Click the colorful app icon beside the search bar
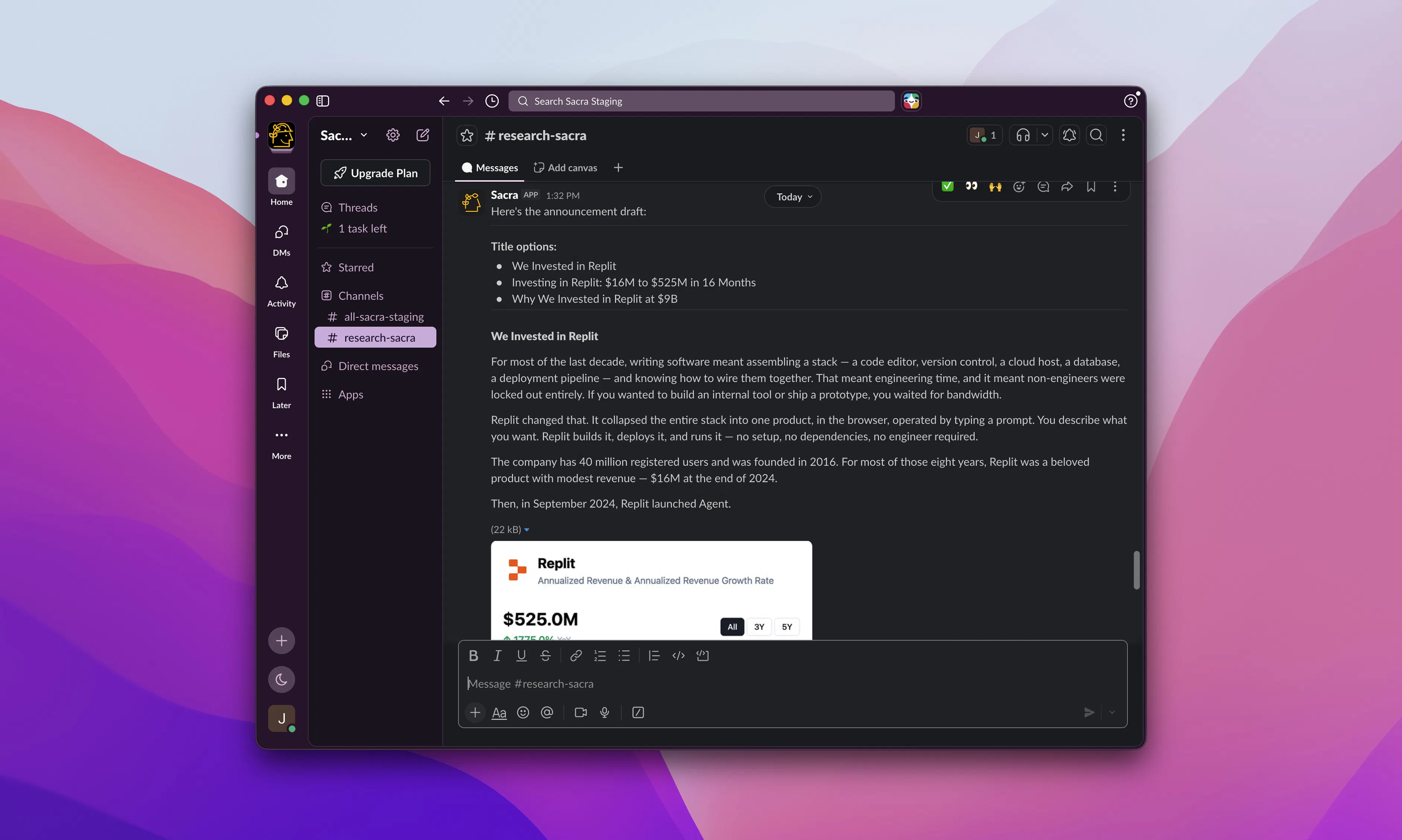This screenshot has width=1402, height=840. [x=911, y=101]
